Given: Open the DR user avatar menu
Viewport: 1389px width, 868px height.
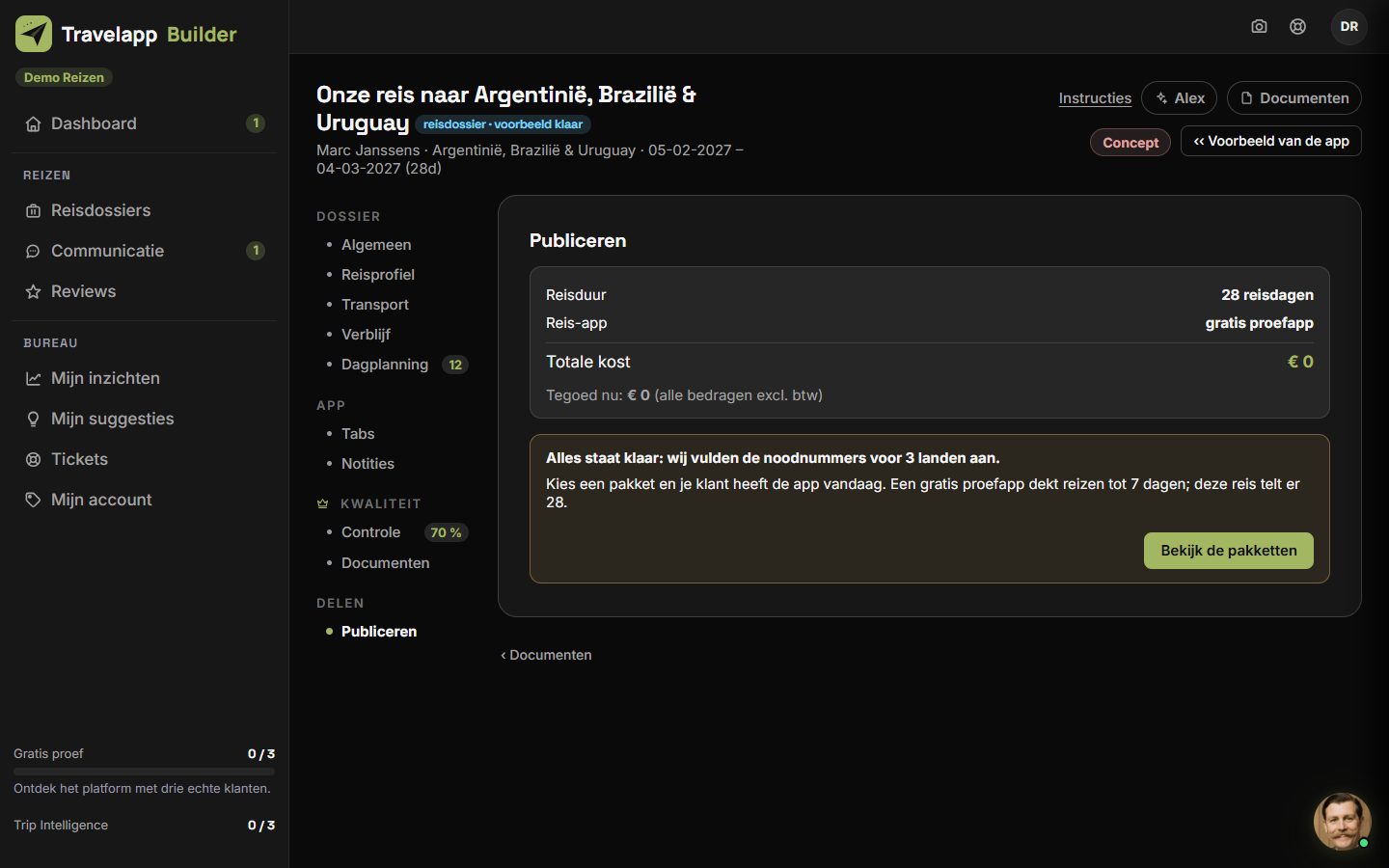Looking at the screenshot, I should point(1349,26).
